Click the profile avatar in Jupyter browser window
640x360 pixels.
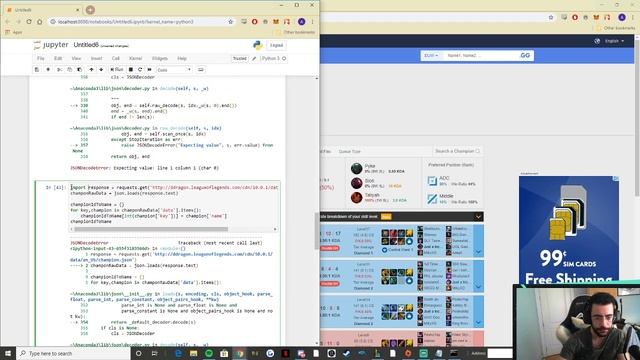(x=301, y=22)
